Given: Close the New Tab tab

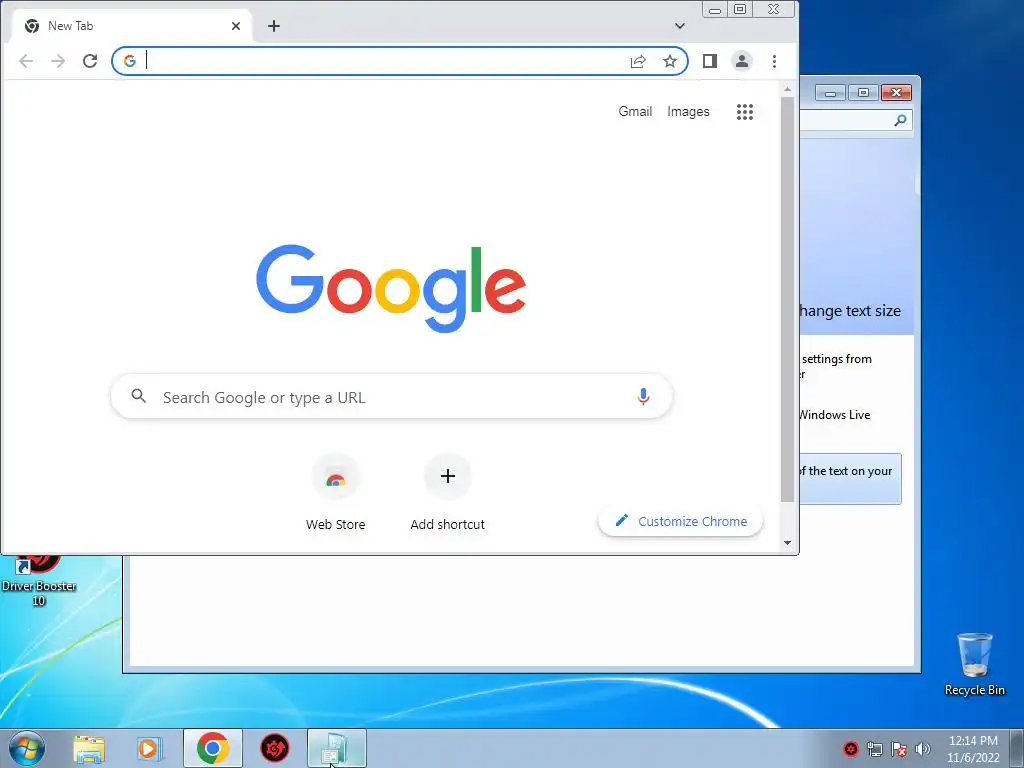Looking at the screenshot, I should pos(236,26).
